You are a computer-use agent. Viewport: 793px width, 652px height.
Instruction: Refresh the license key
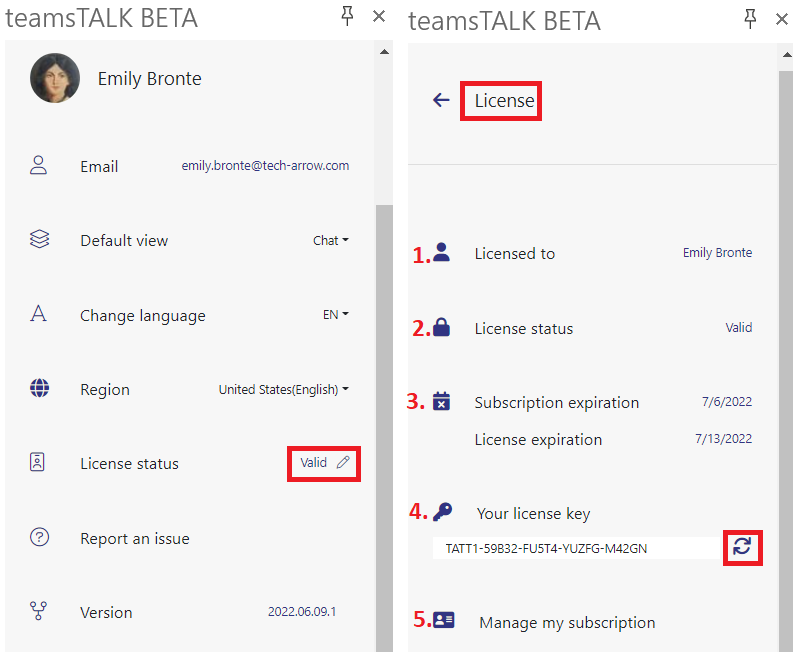tap(742, 546)
